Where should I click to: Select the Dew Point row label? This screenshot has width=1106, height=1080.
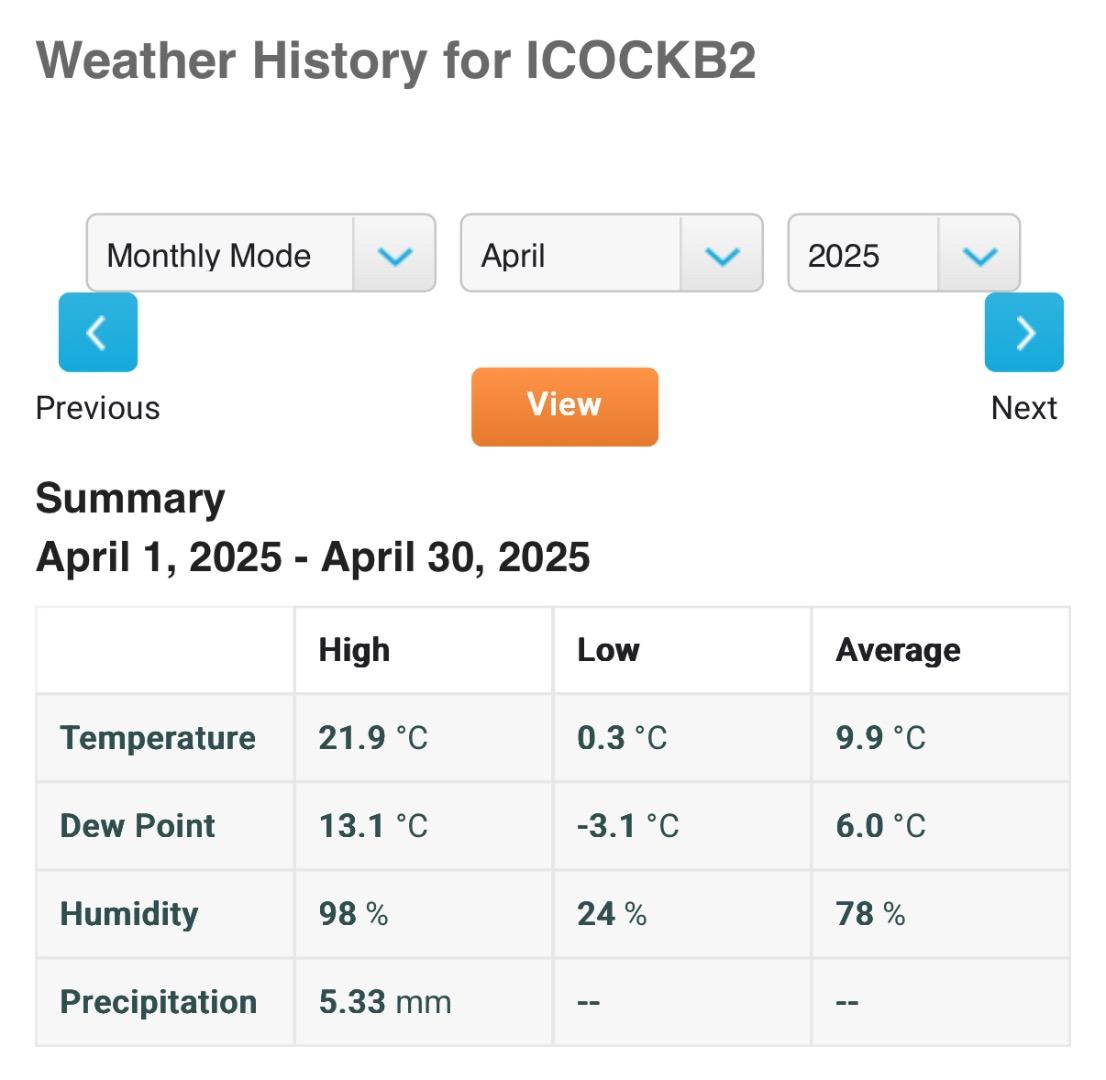click(138, 826)
